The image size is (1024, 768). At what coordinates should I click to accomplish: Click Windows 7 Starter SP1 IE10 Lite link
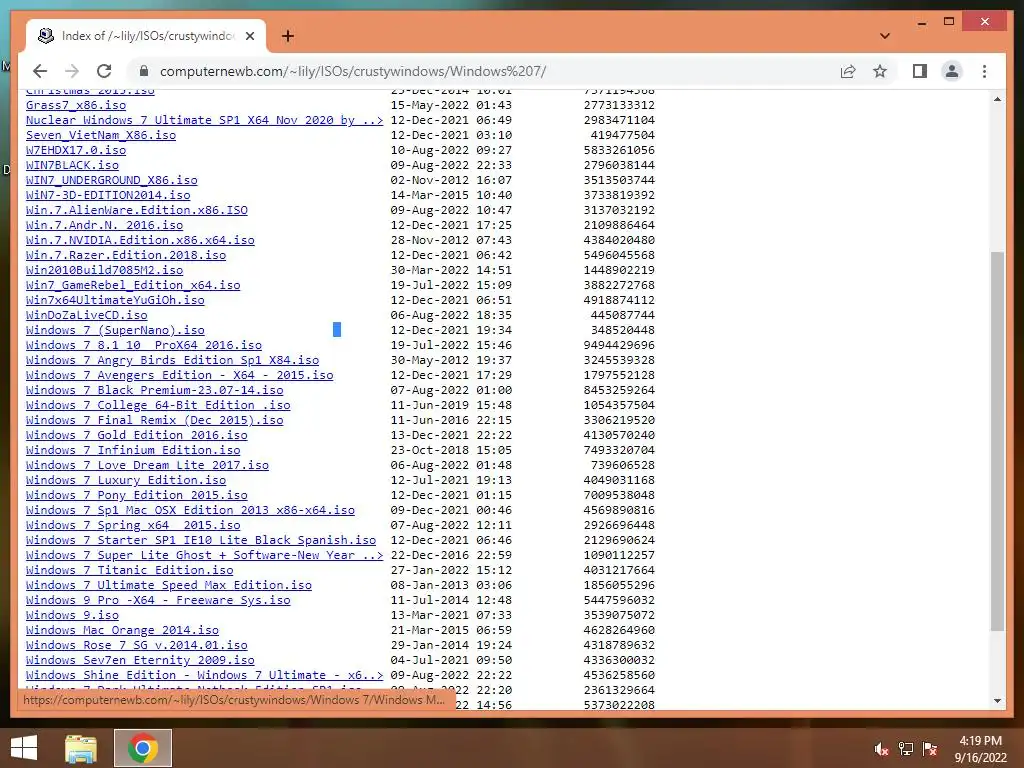[x=201, y=541]
